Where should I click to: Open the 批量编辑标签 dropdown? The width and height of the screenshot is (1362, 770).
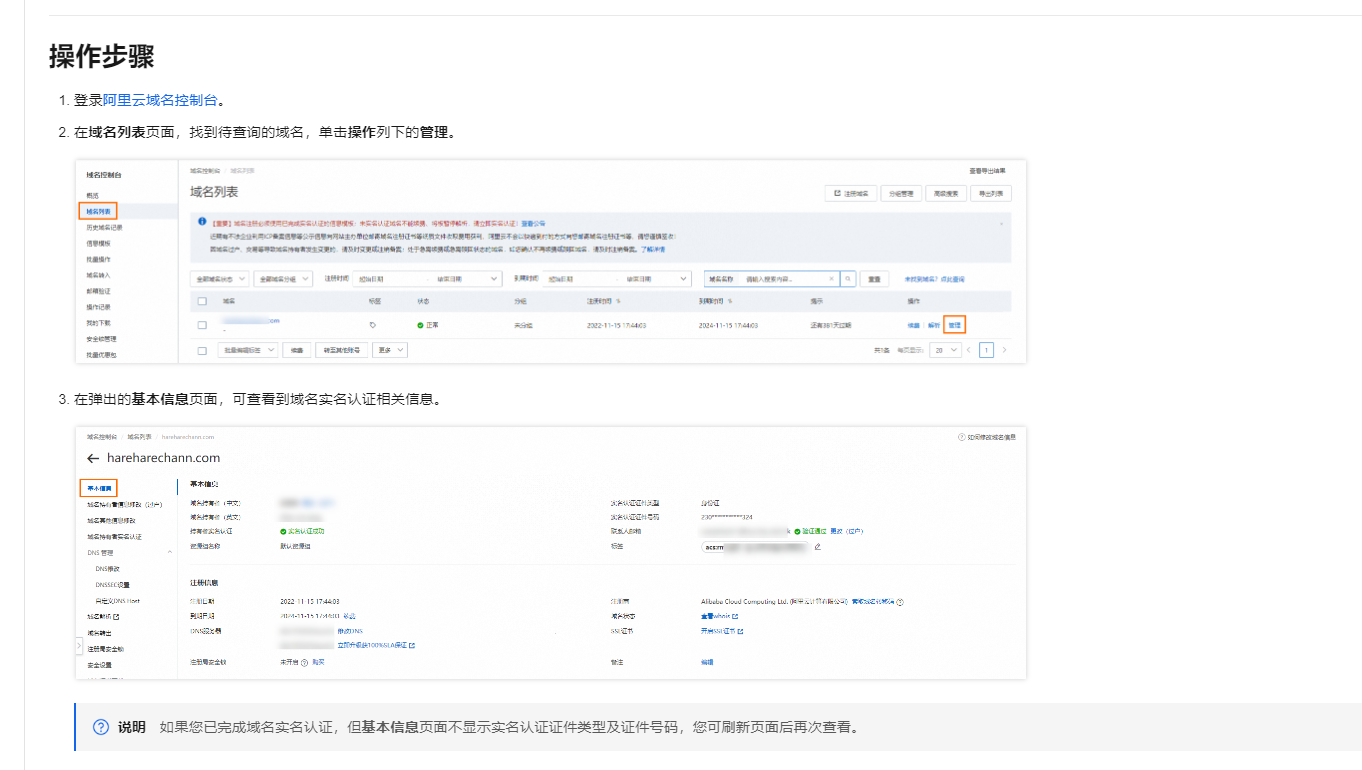coord(248,351)
